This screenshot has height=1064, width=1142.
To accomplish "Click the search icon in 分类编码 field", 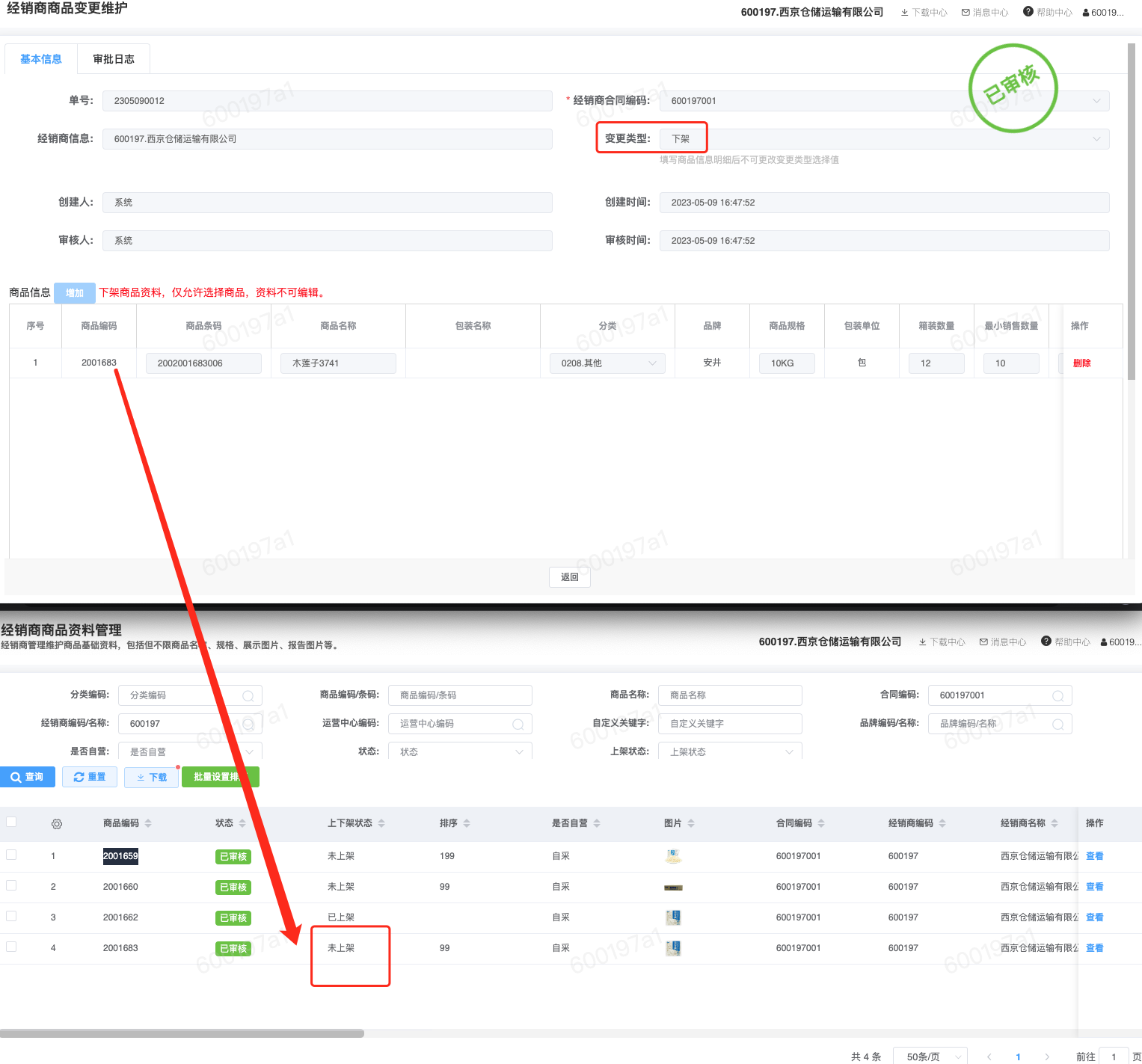I will click(x=248, y=696).
